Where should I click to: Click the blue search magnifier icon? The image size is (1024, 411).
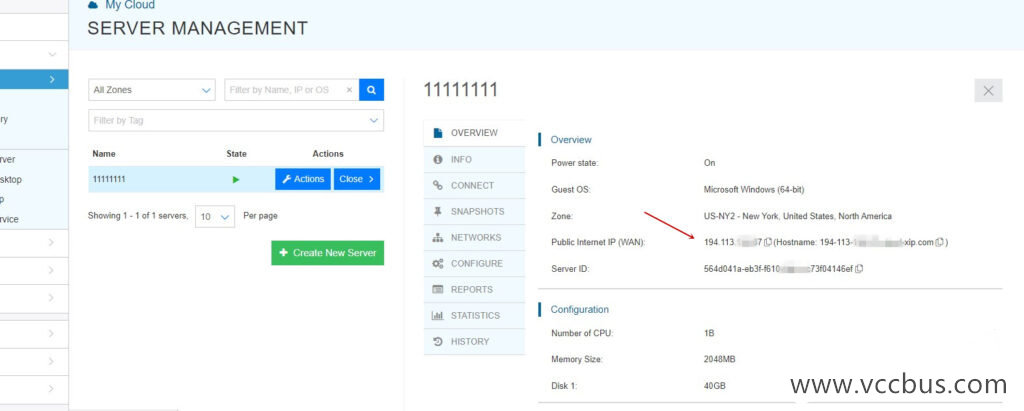coord(371,90)
